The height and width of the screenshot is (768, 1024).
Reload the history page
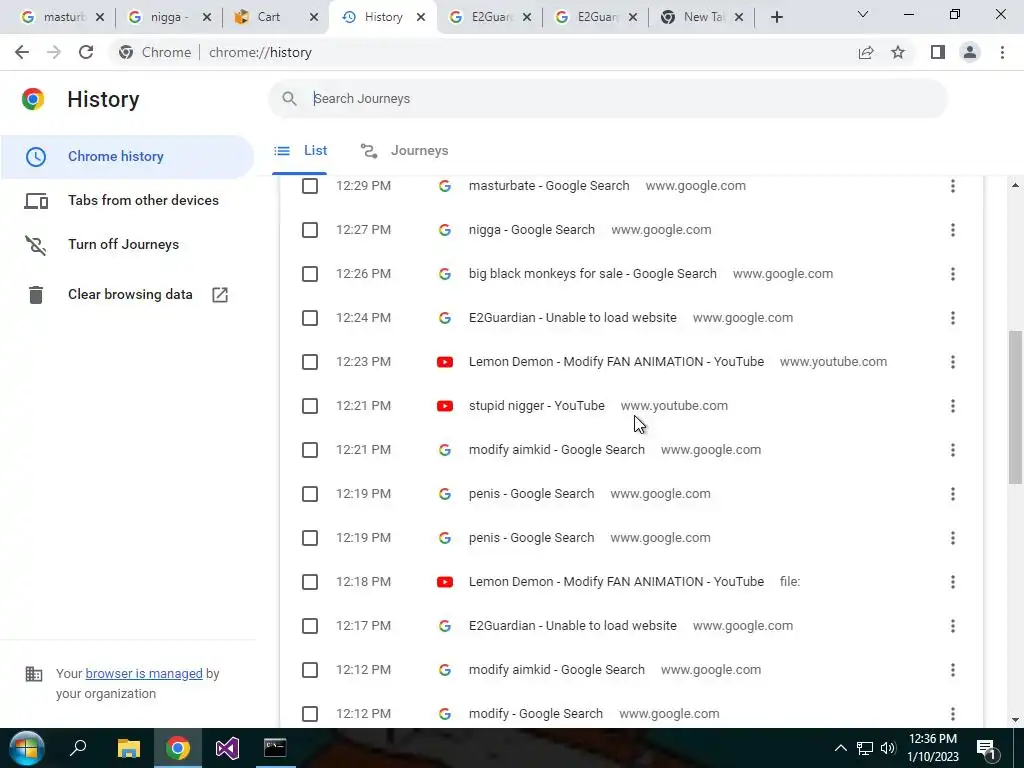point(86,52)
